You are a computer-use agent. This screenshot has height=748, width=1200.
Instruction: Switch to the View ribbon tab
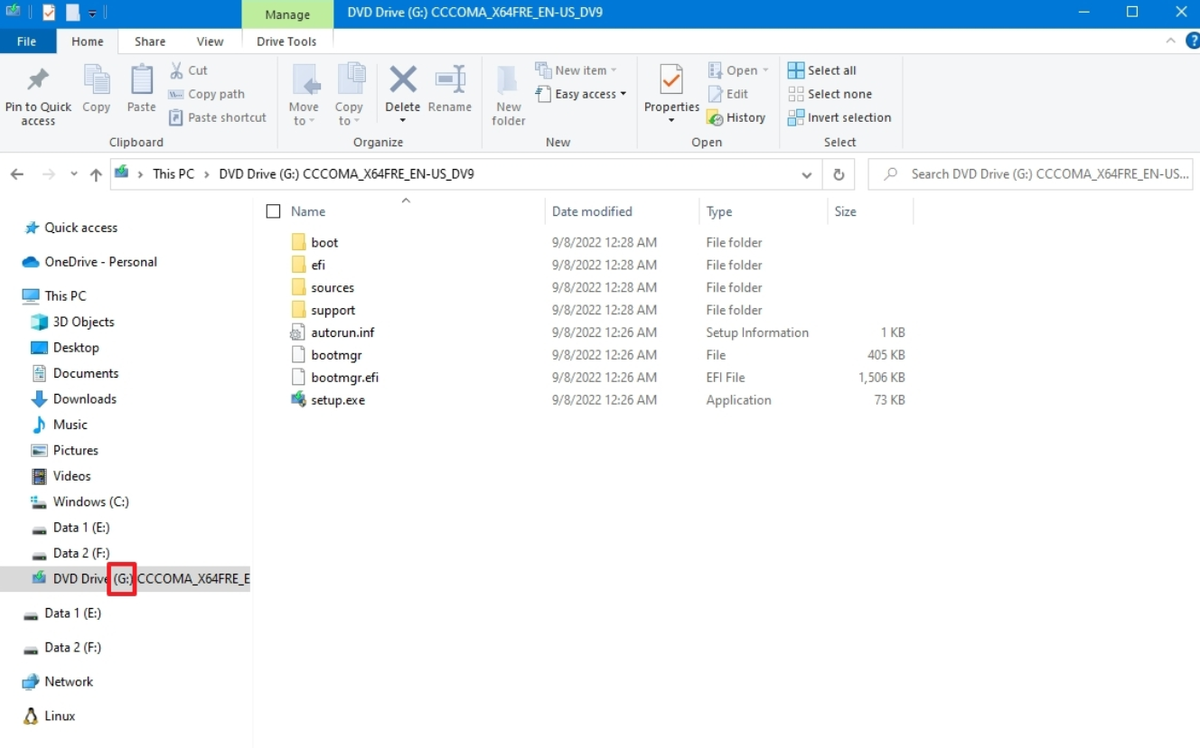tap(210, 41)
